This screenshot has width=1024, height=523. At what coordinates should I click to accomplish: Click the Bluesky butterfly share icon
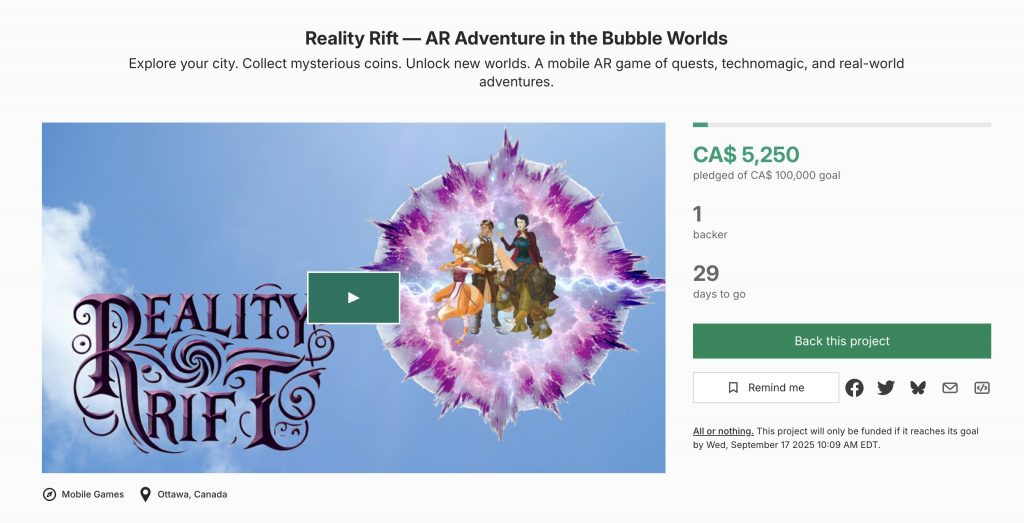pos(918,388)
